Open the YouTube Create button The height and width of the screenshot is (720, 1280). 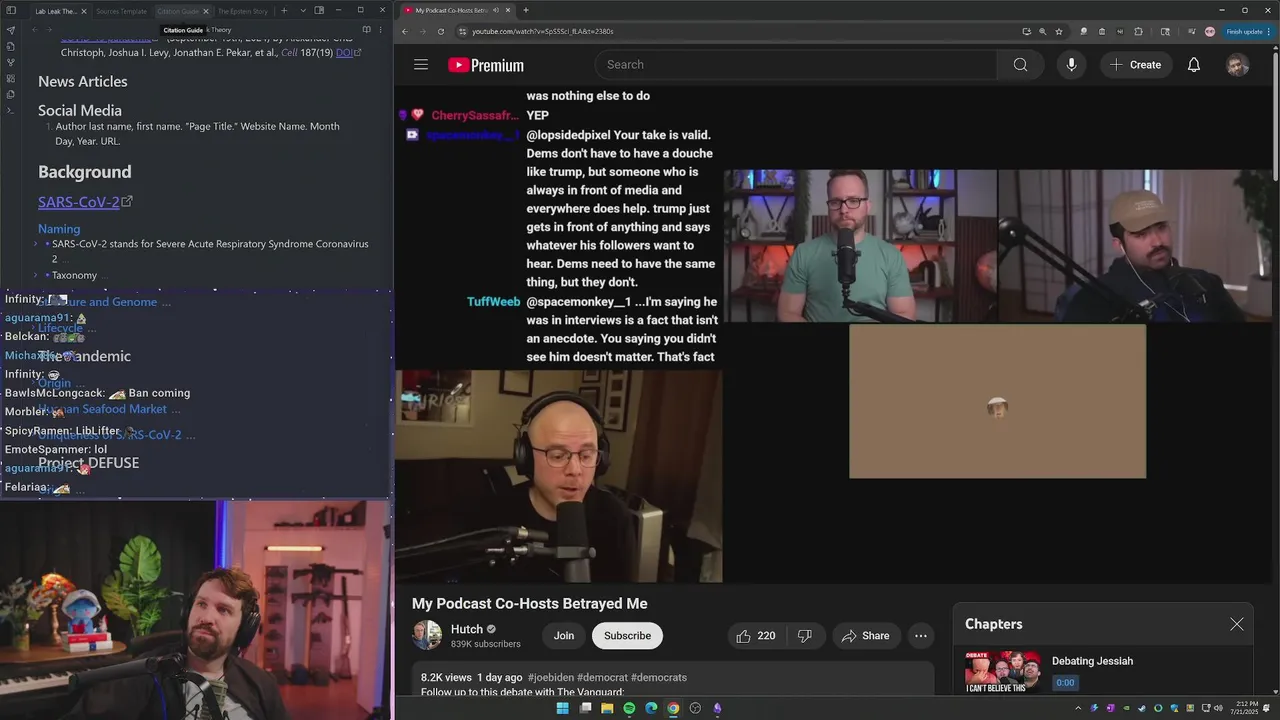click(1136, 65)
